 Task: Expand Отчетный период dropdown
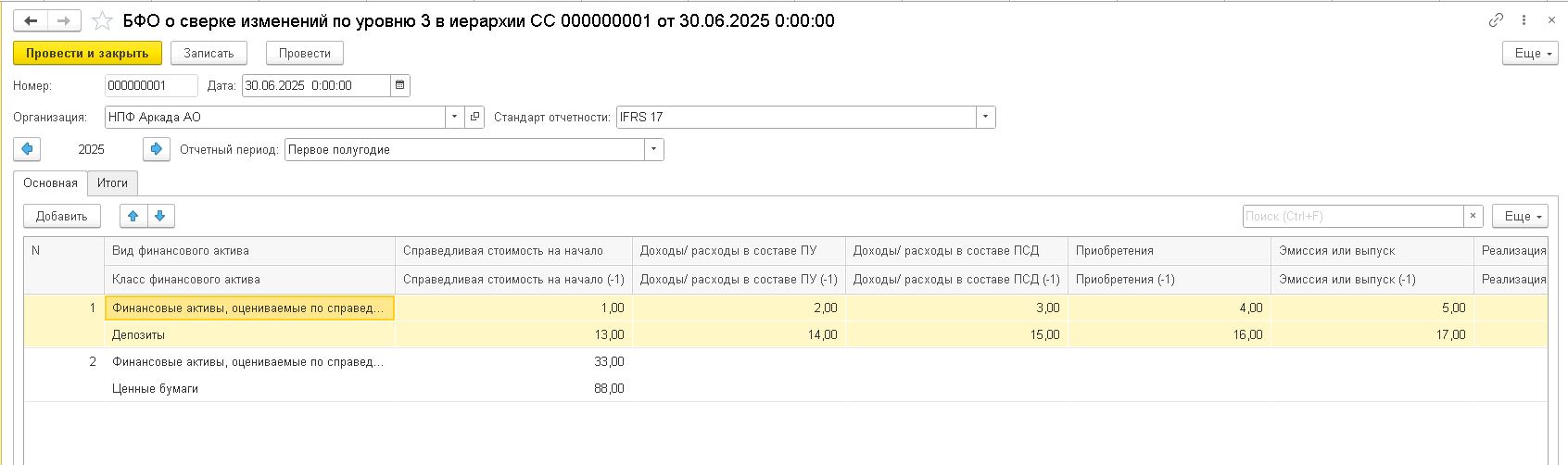(654, 149)
